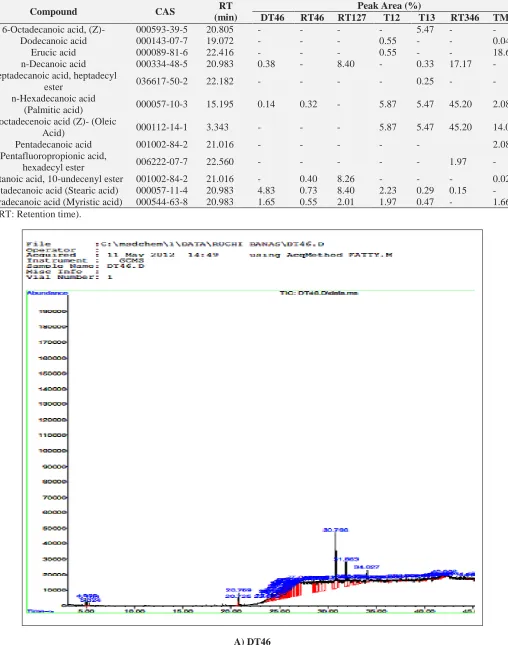Click retention time '22.560'
The image size is (508, 645).
tap(220, 162)
